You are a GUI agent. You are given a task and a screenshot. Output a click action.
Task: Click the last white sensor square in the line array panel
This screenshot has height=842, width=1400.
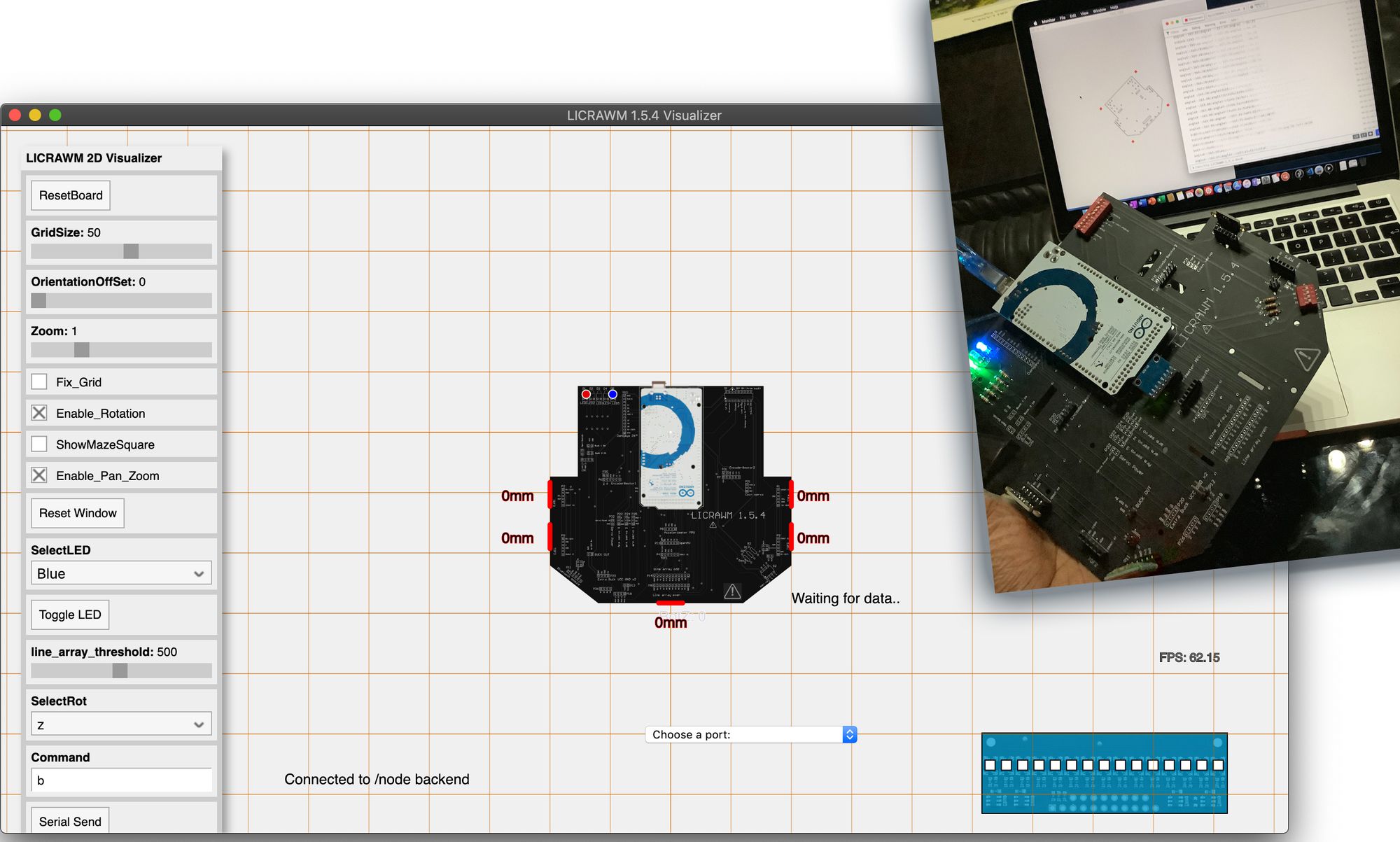[x=1218, y=765]
